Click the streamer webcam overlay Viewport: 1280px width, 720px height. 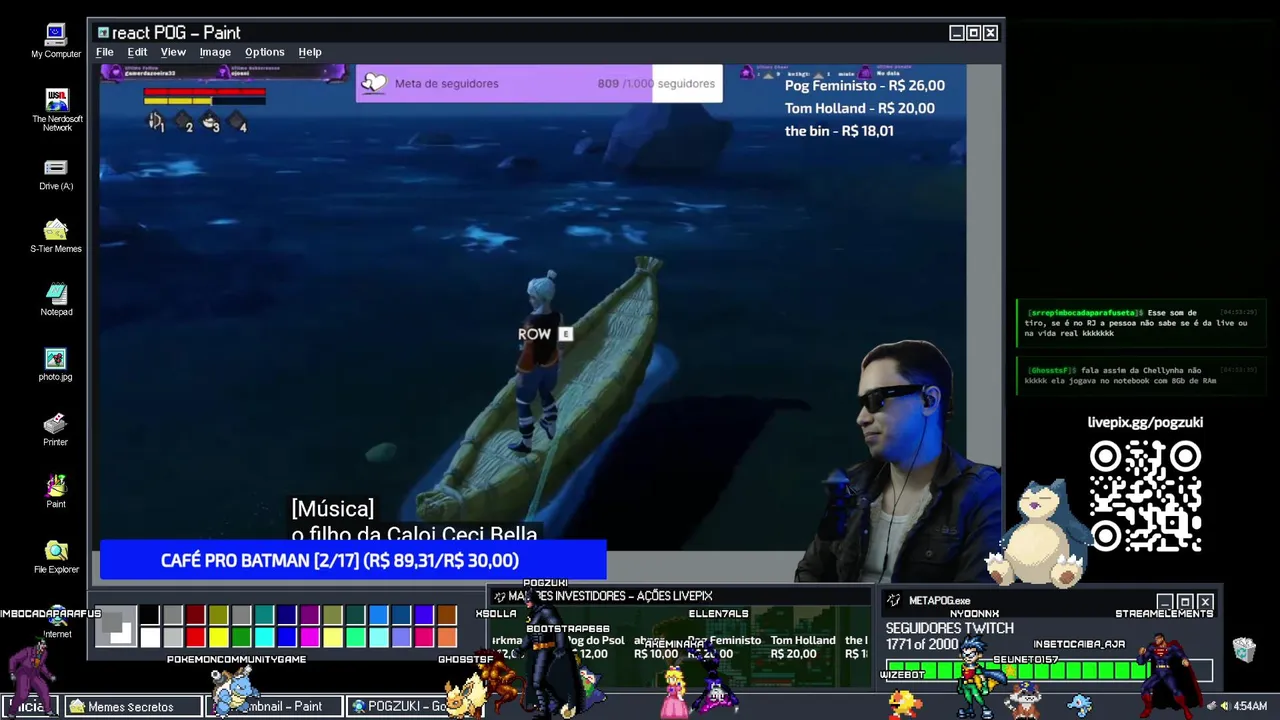898,462
